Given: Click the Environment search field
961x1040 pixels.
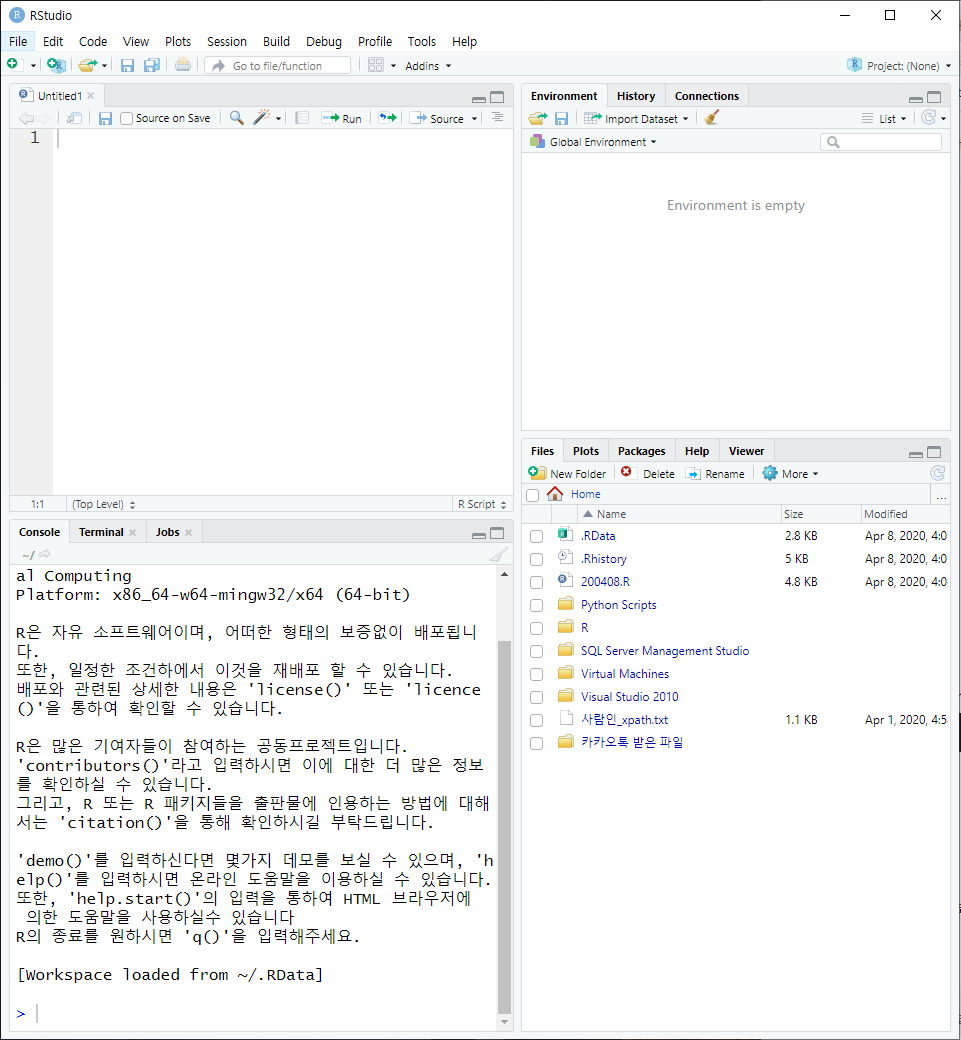Looking at the screenshot, I should pyautogui.click(x=881, y=142).
